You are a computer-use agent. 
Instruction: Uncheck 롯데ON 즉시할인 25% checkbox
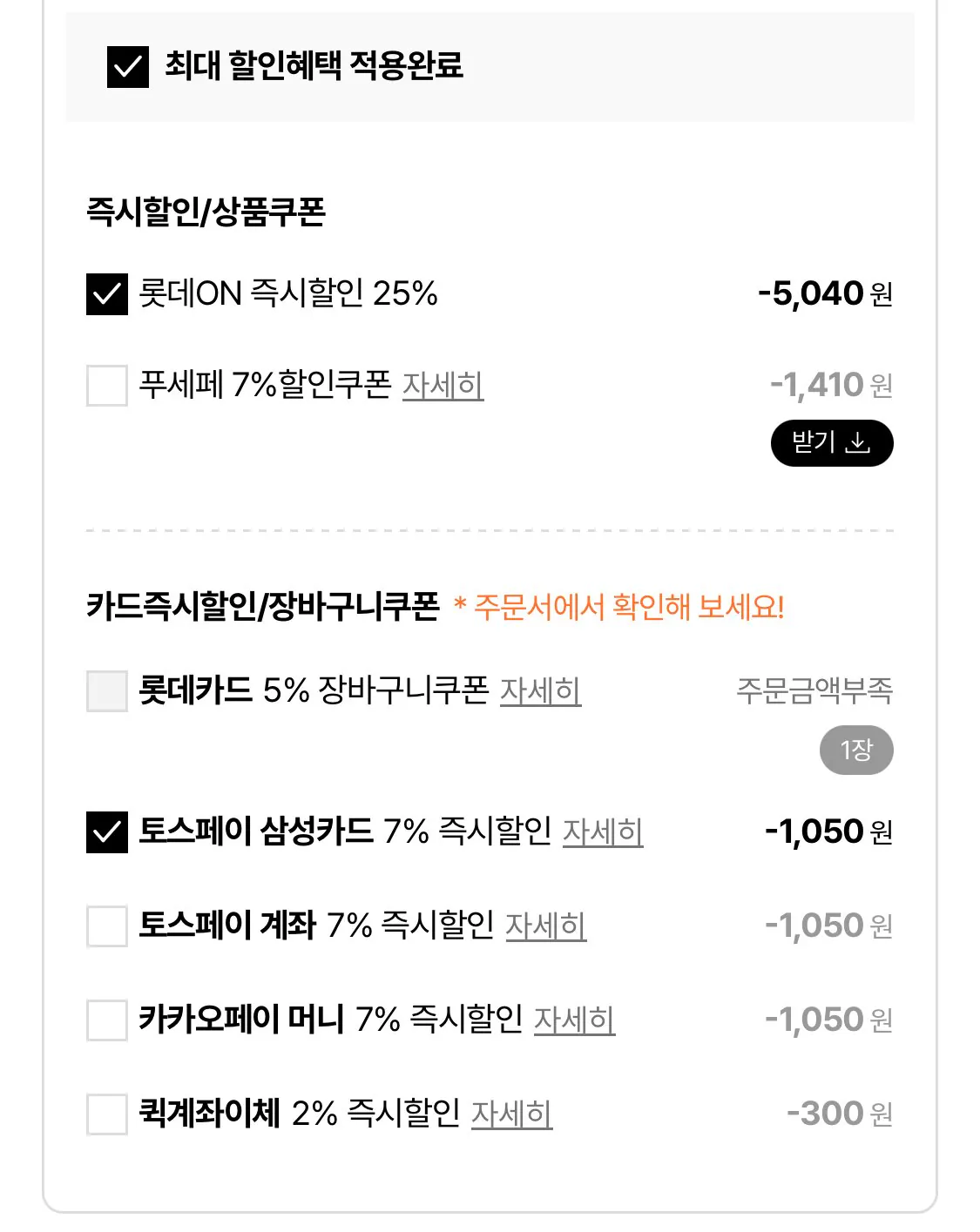(107, 294)
